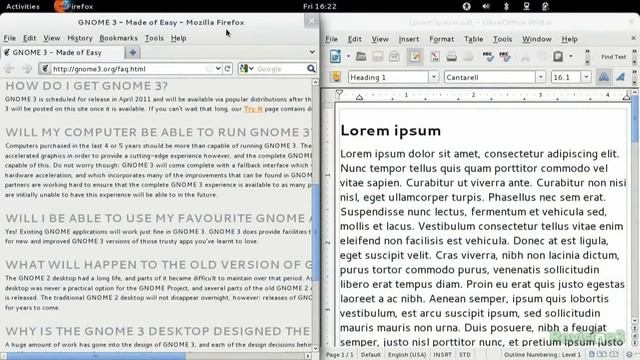This screenshot has width=640, height=360.
Task: Expand the 16.1 font size dropdown
Action: point(586,77)
